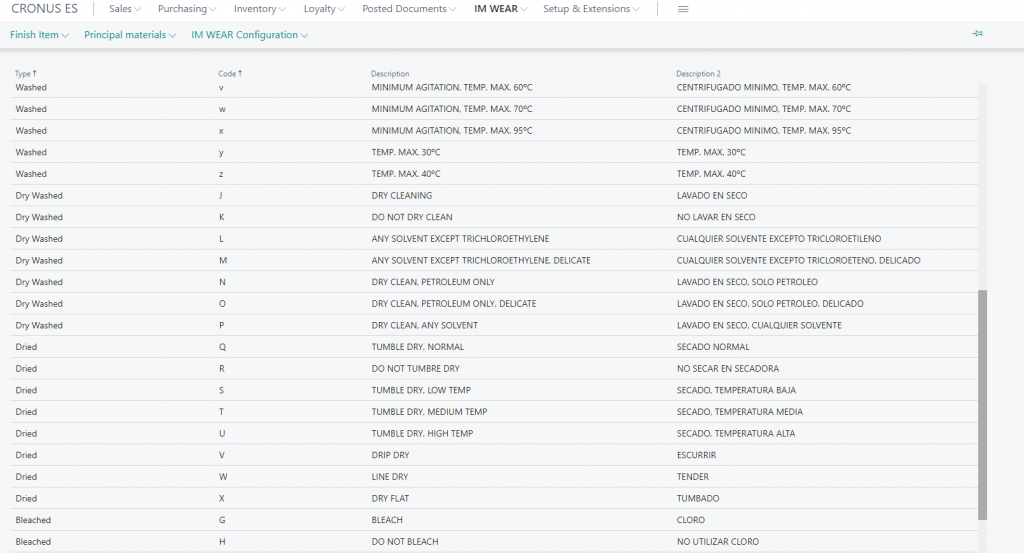Viewport: 1024px width, 553px height.
Task: Open the Inventory dropdown menu
Action: (260, 9)
